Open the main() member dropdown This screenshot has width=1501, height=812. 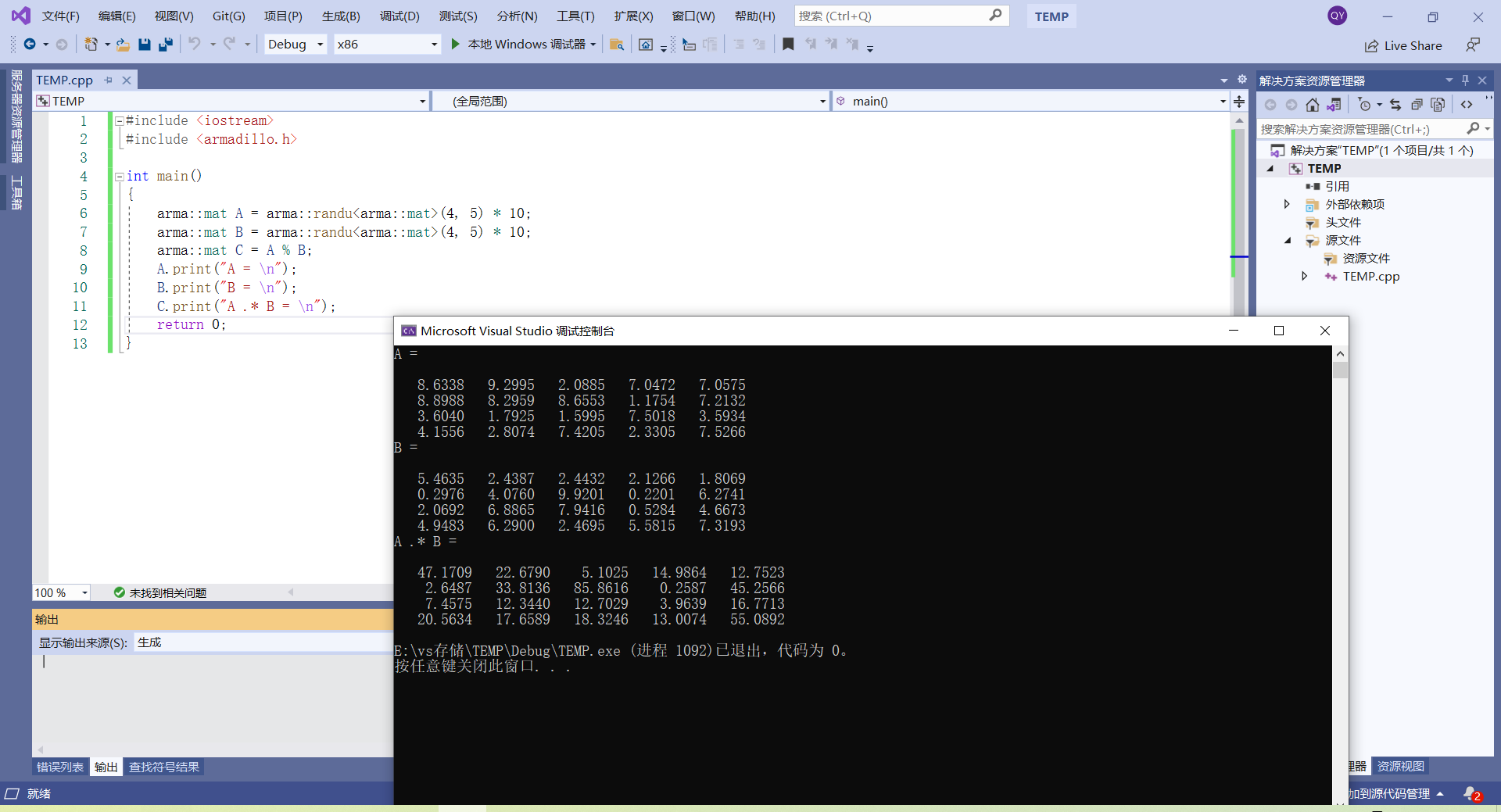pos(1223,102)
